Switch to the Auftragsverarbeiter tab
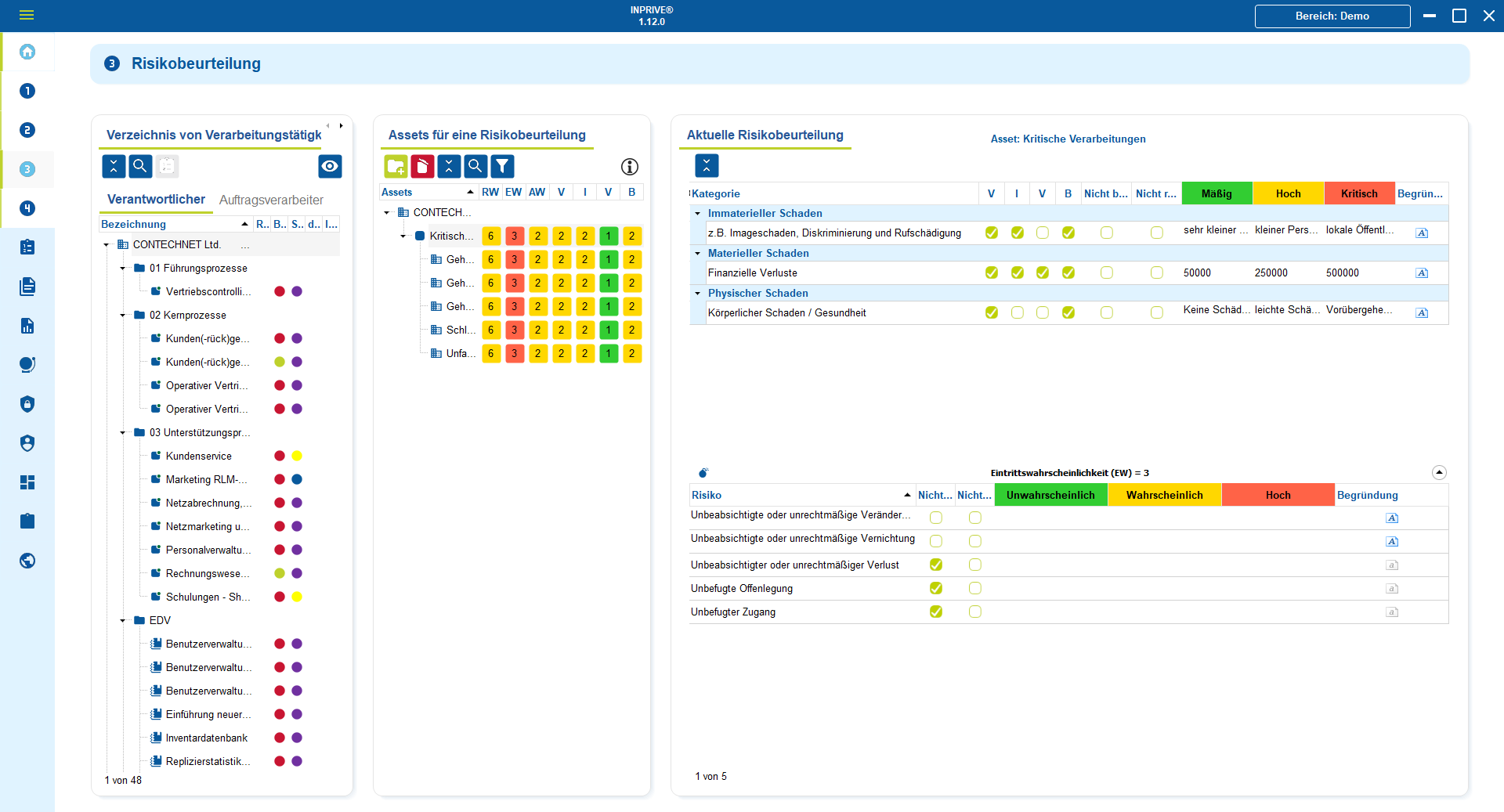 pyautogui.click(x=271, y=200)
